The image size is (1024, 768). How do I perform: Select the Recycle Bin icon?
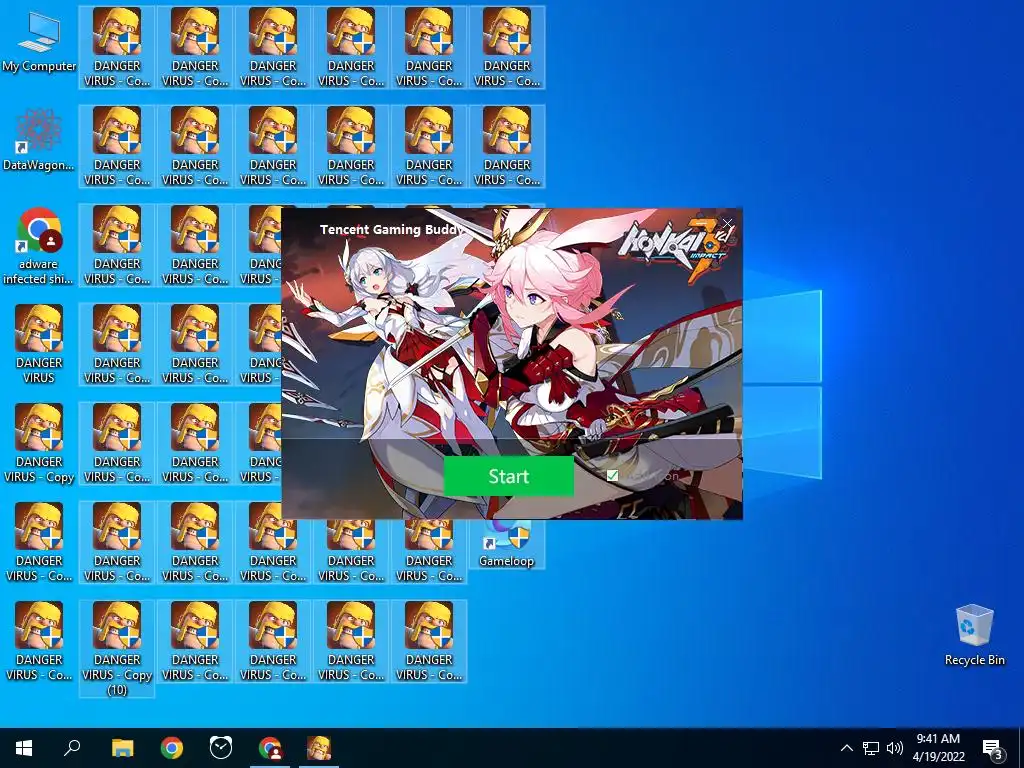coord(974,635)
